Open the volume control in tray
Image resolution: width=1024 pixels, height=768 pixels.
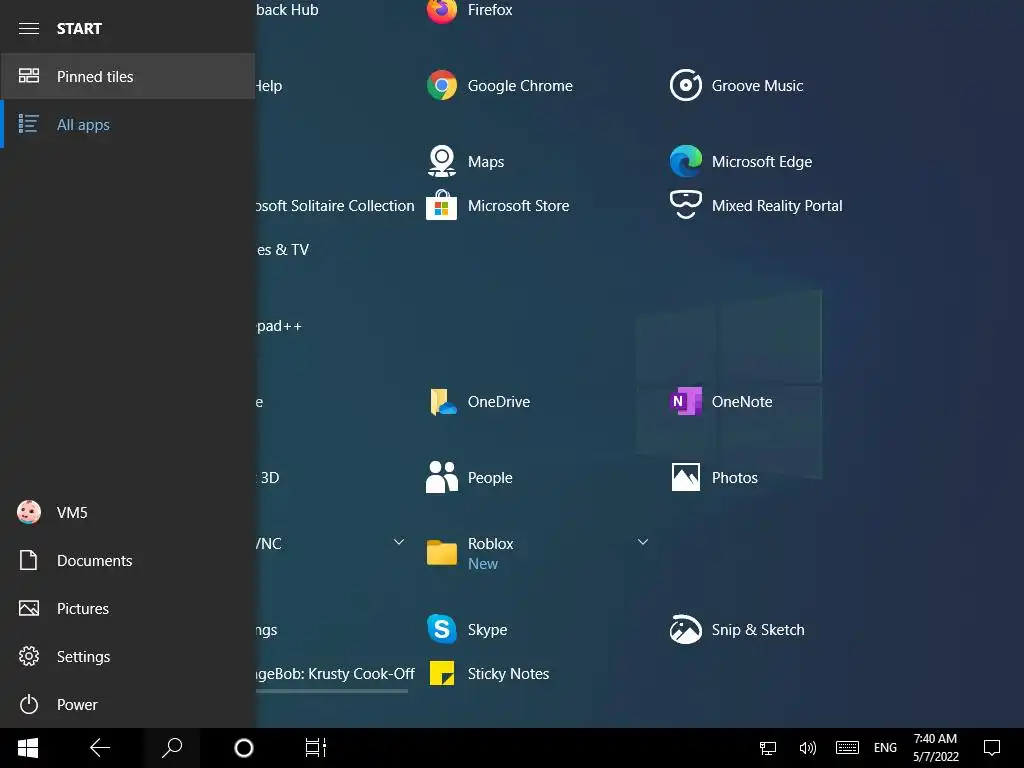tap(808, 748)
